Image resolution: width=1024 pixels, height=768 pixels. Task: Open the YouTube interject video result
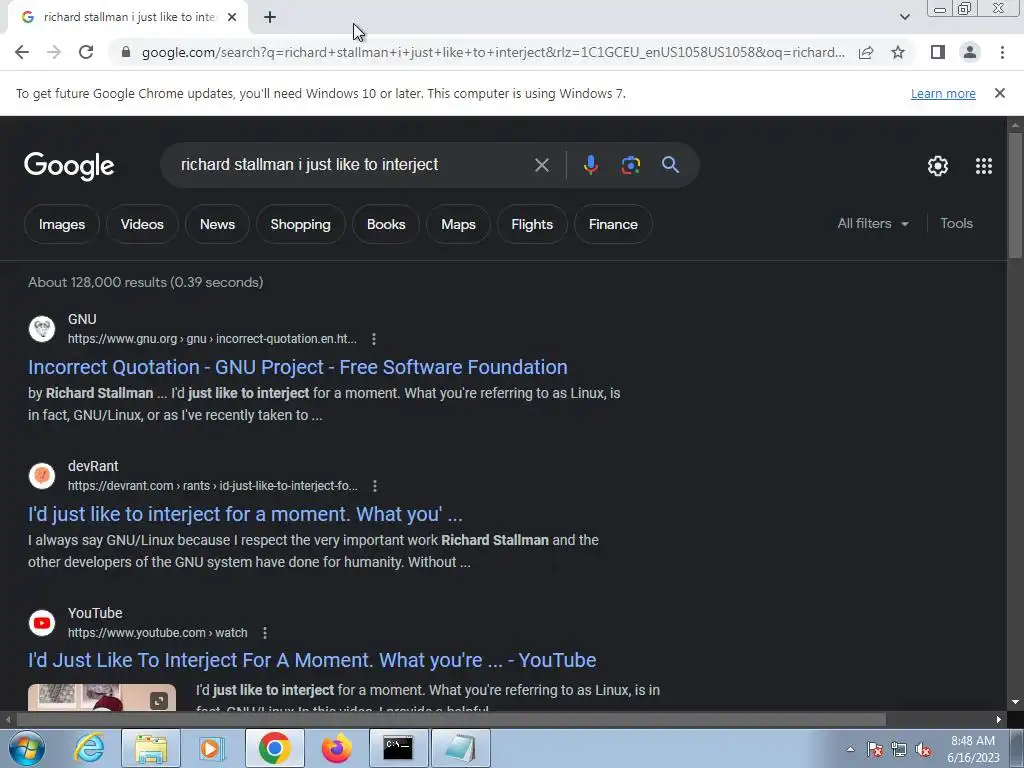[312, 660]
